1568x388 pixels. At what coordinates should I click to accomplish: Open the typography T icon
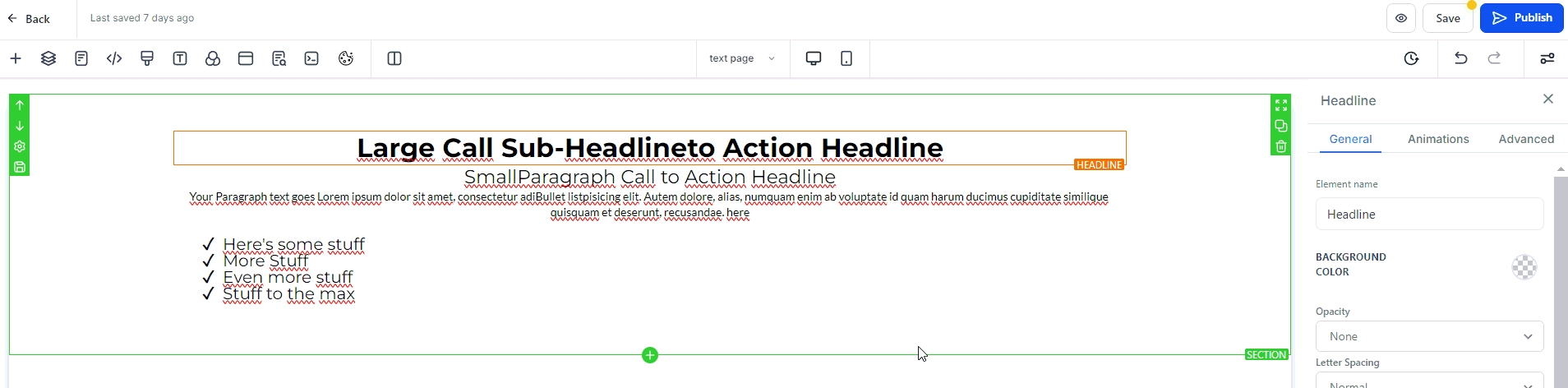coord(180,58)
